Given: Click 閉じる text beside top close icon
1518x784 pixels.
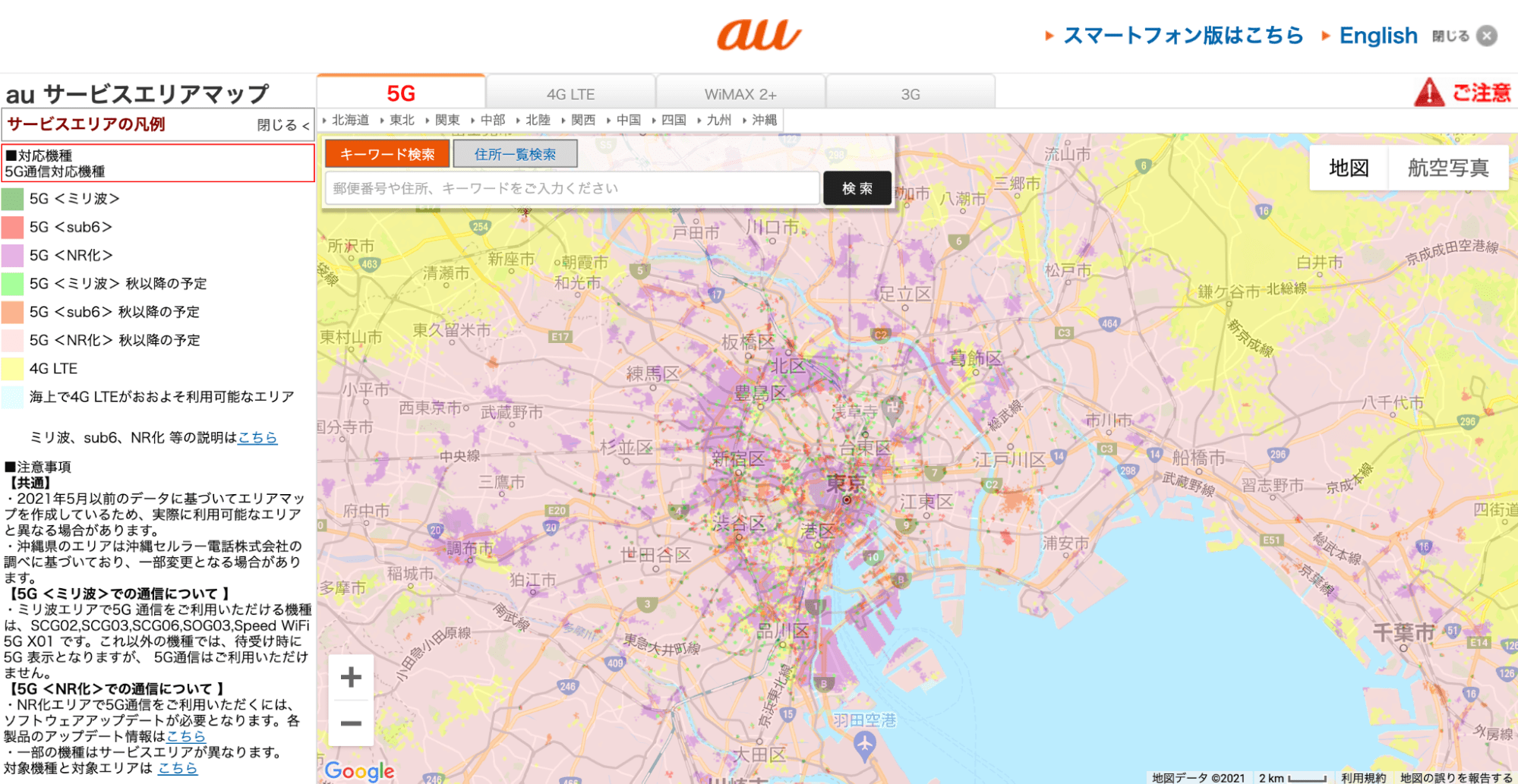Looking at the screenshot, I should [1450, 36].
